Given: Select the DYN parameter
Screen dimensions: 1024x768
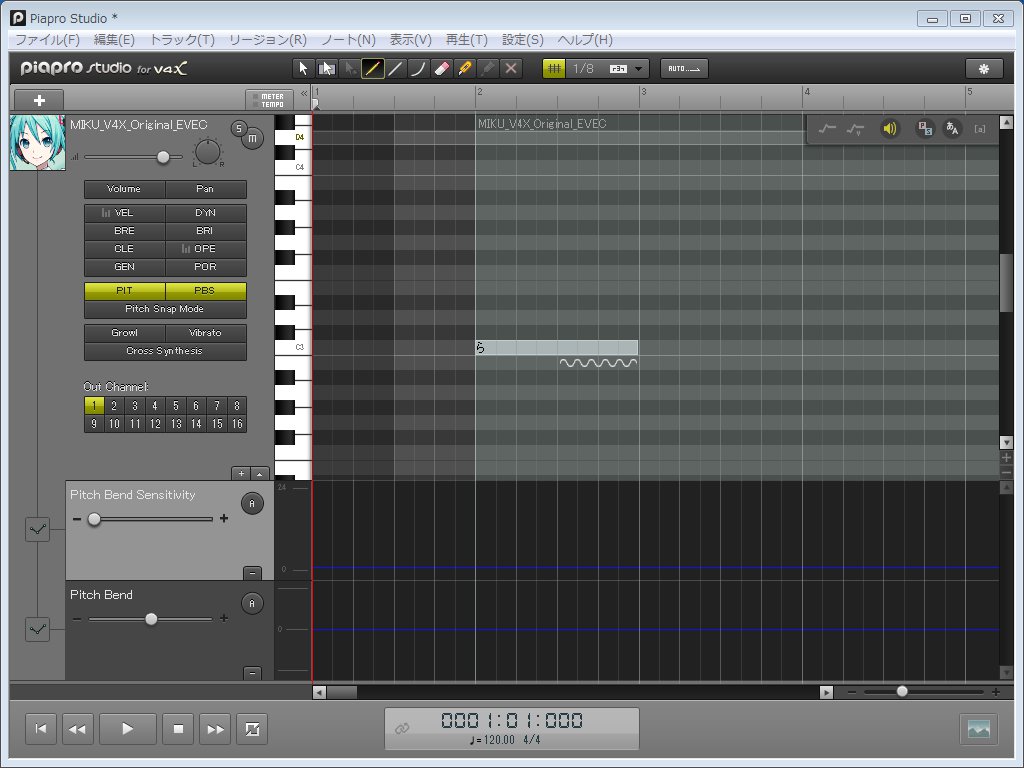Looking at the screenshot, I should pos(205,213).
